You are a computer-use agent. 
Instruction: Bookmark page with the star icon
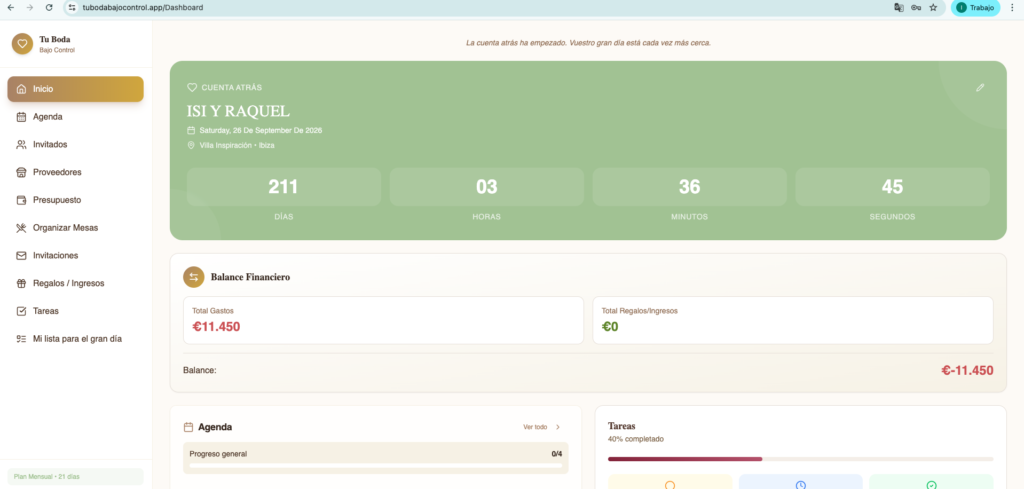tap(933, 7)
